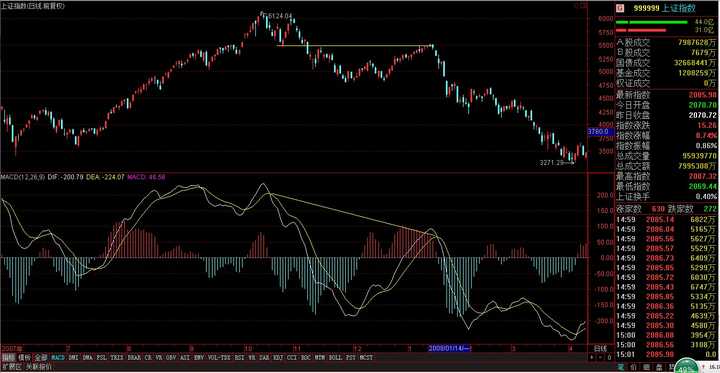720x373 pixels.
Task: Select the 笔 tab in the bottom-right panel
Action: pos(620,367)
